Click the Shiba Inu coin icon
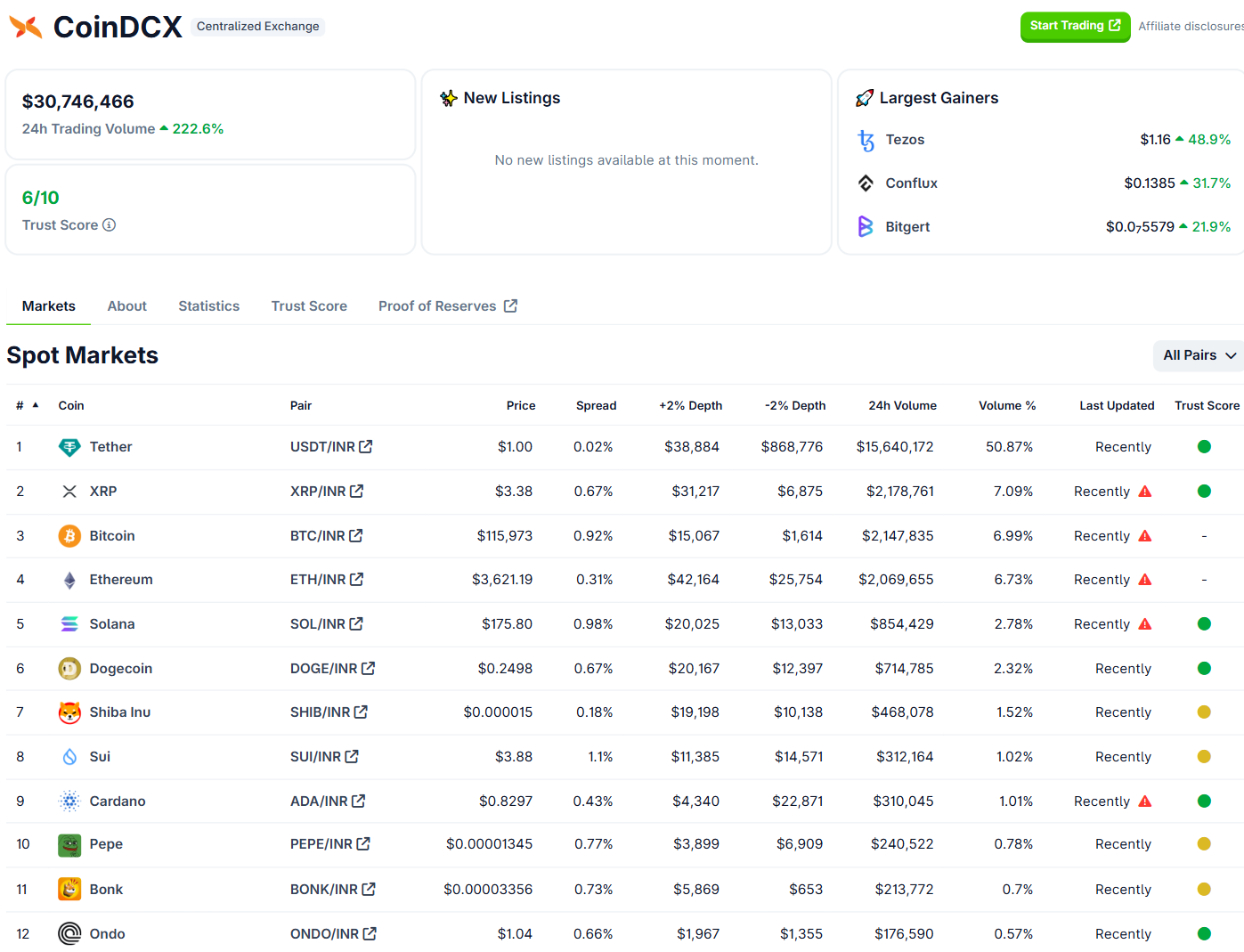Image resolution: width=1244 pixels, height=952 pixels. [x=69, y=712]
